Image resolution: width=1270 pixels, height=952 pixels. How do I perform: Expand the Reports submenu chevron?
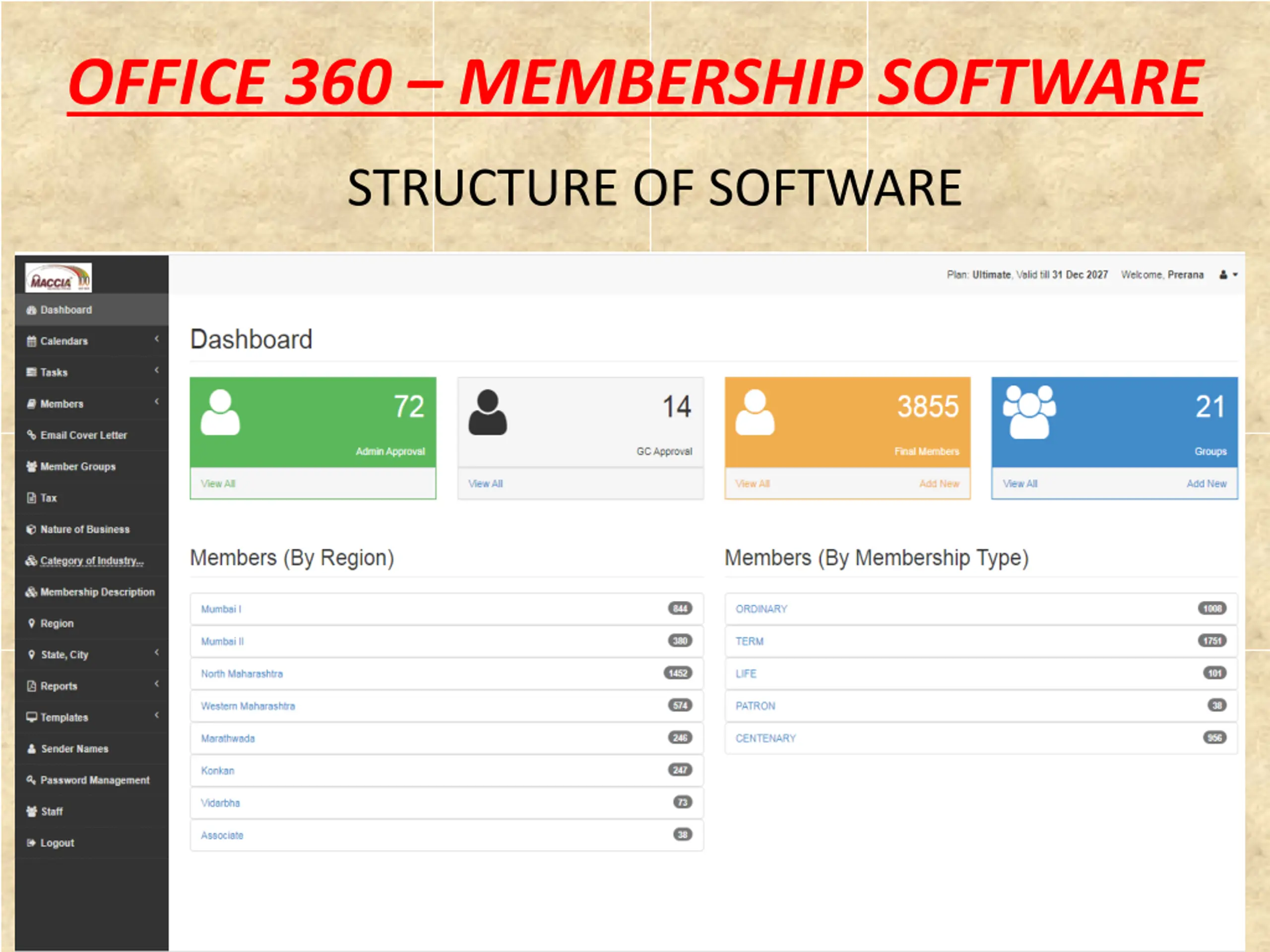click(157, 685)
